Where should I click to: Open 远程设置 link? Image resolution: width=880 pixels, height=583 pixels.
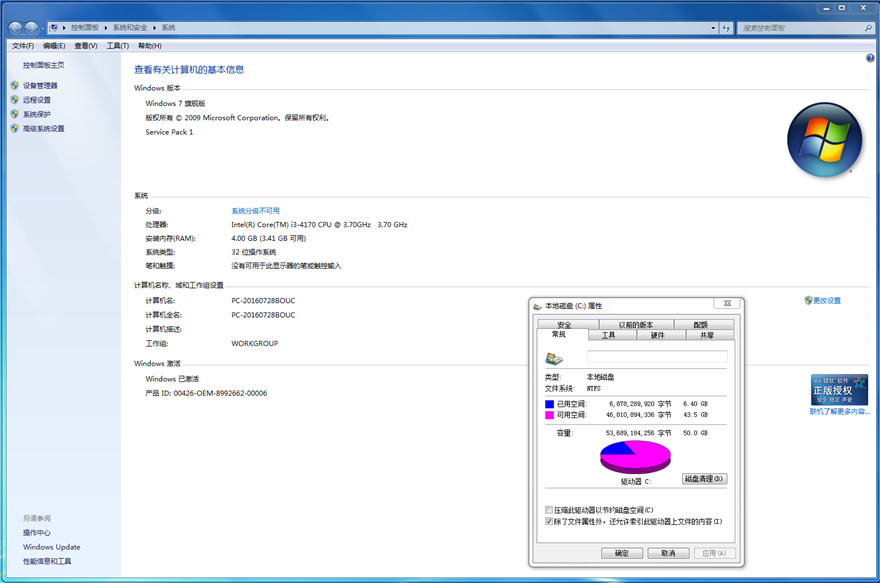36,100
